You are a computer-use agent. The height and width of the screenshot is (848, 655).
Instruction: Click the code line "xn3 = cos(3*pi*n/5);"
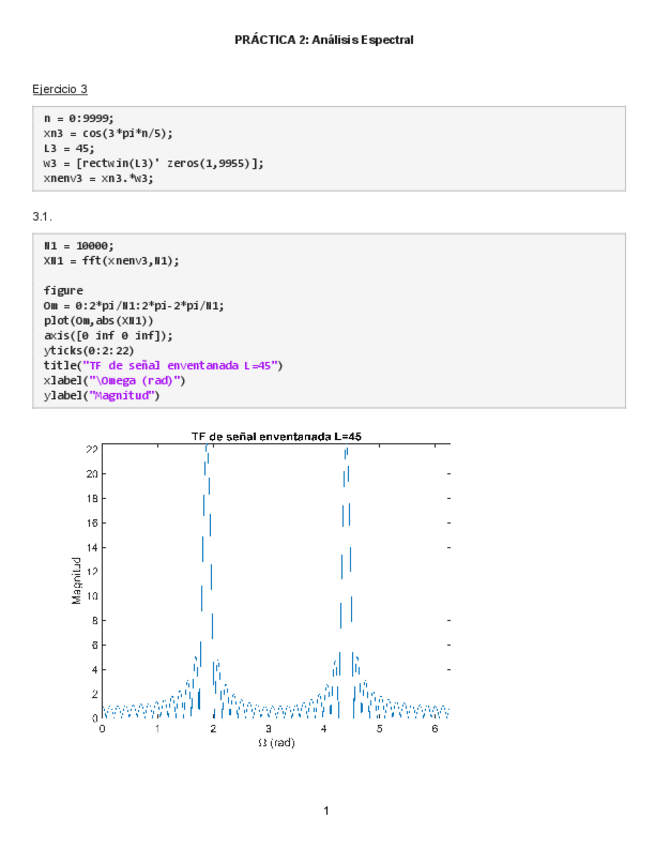coord(108,133)
